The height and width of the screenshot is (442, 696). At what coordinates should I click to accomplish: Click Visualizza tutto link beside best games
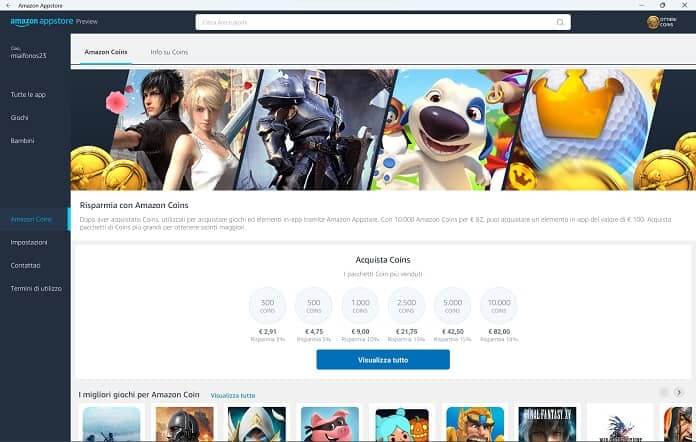point(233,395)
